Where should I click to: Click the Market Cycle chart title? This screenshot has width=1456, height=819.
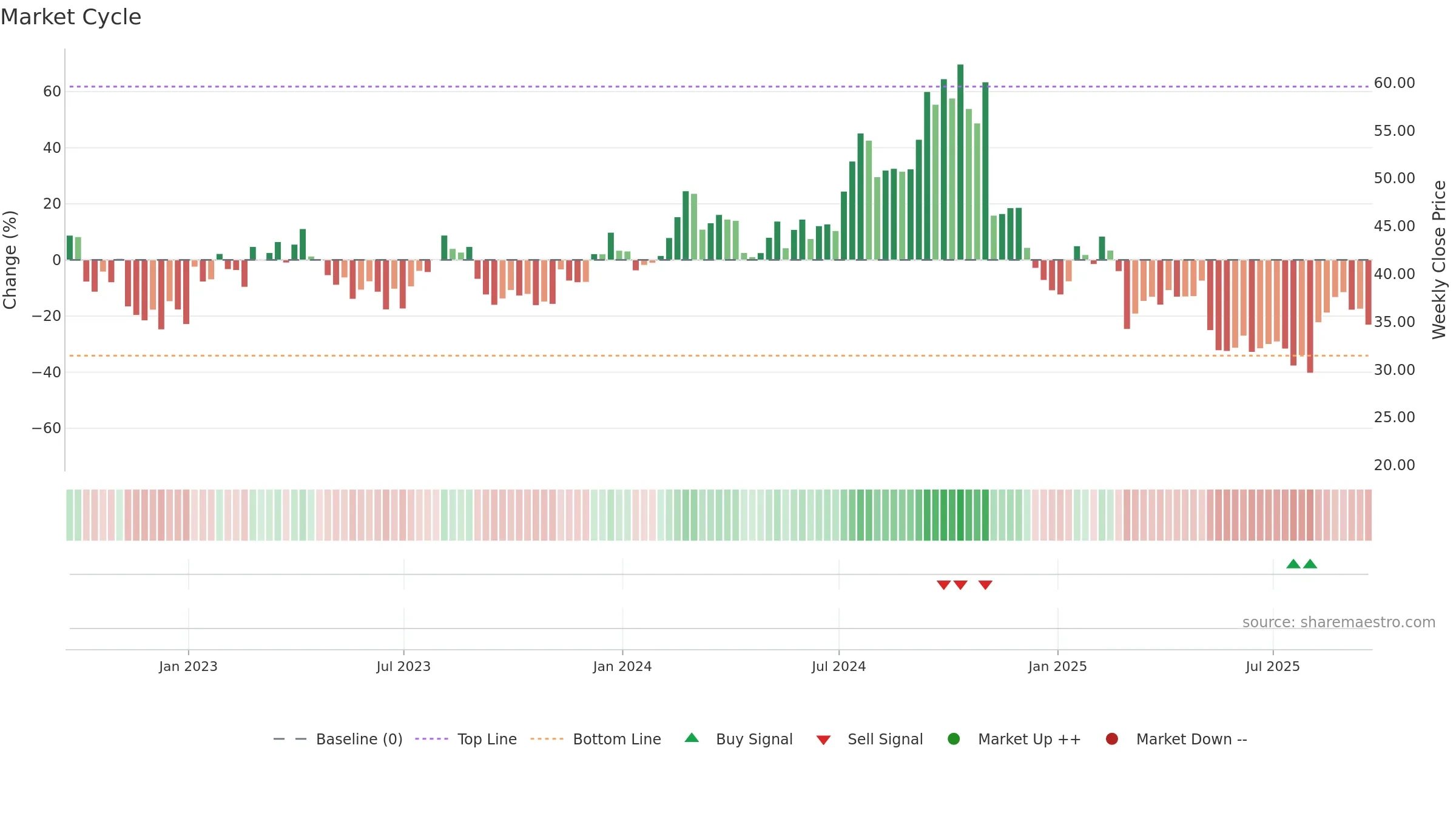point(71,17)
